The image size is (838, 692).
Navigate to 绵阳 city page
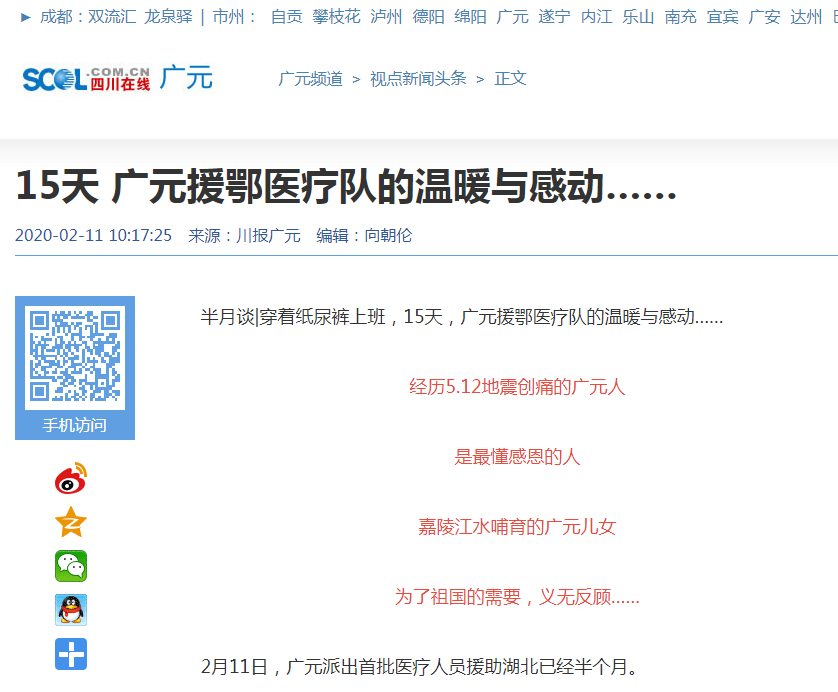[x=470, y=17]
